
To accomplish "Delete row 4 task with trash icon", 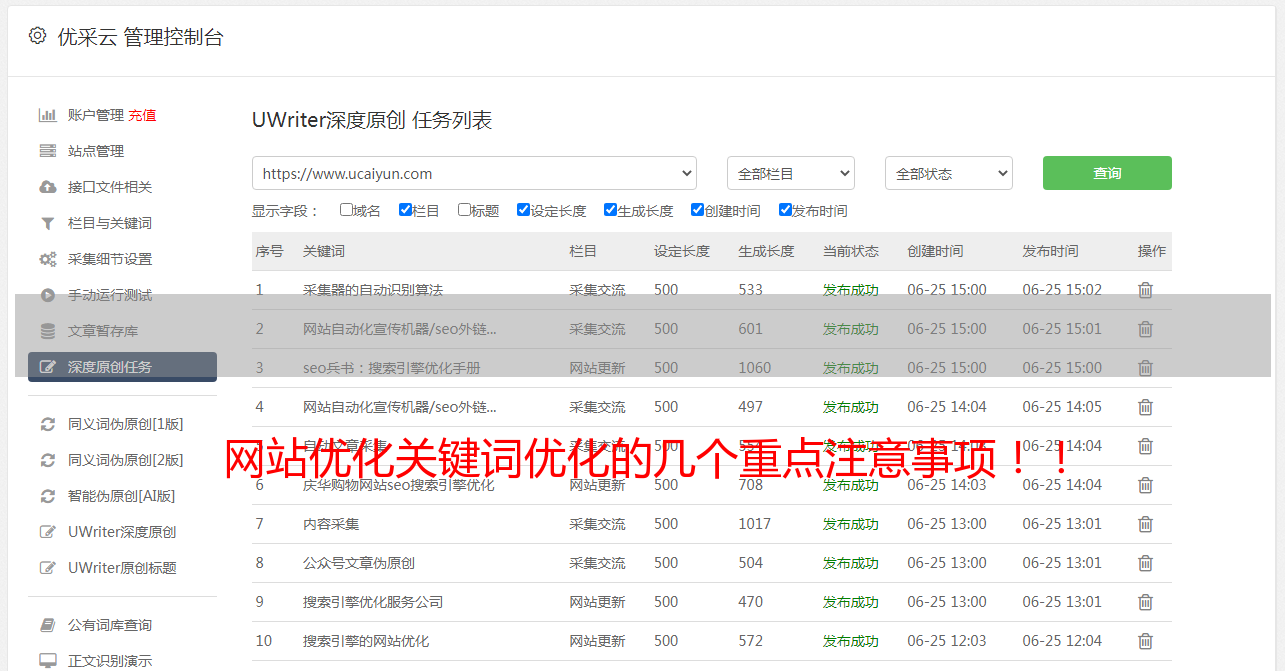I will [1145, 407].
